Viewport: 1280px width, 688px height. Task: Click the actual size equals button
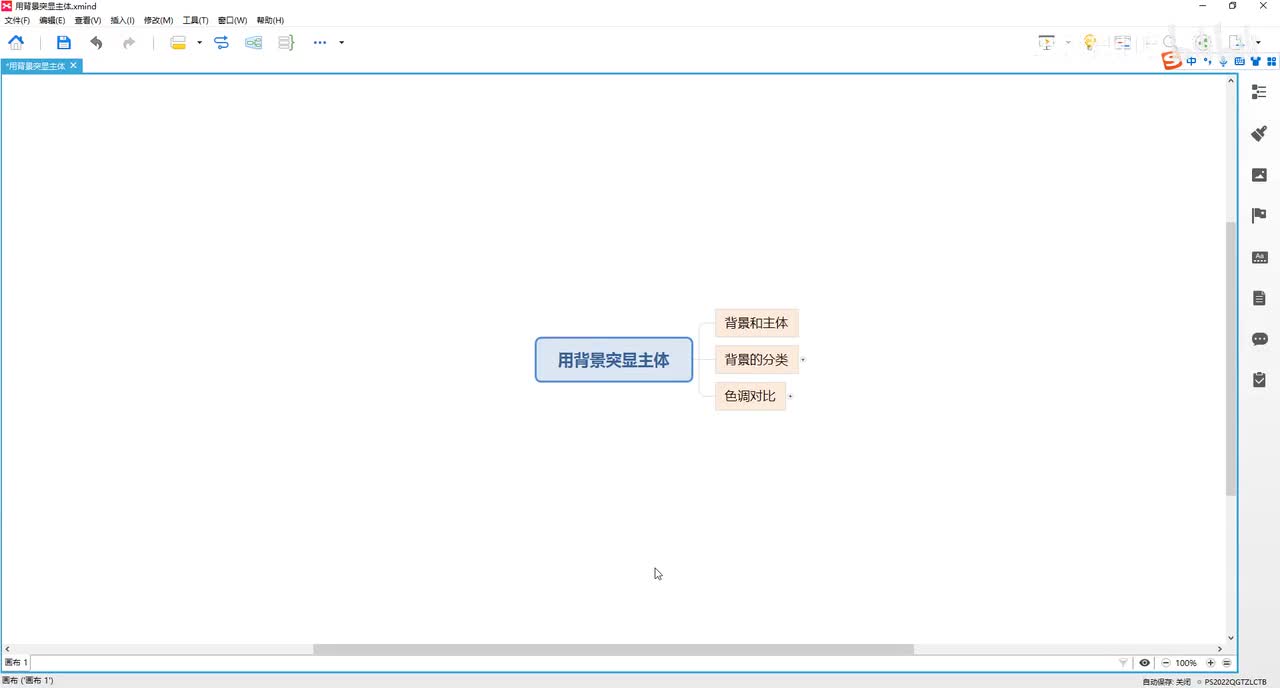(1227, 663)
